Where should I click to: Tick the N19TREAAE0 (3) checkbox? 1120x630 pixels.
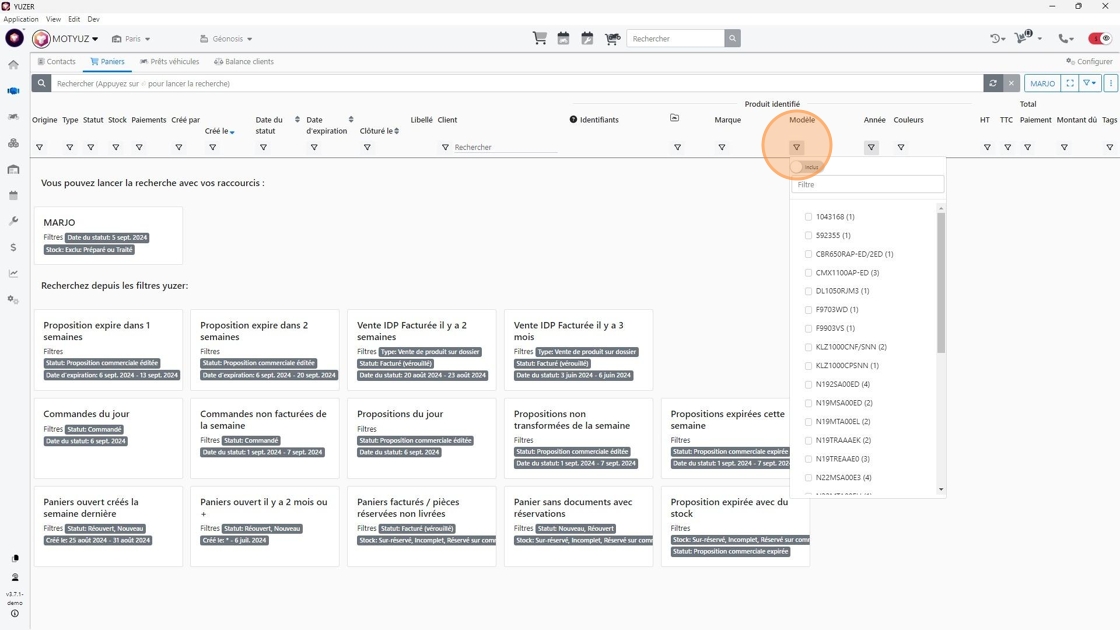pyautogui.click(x=809, y=459)
